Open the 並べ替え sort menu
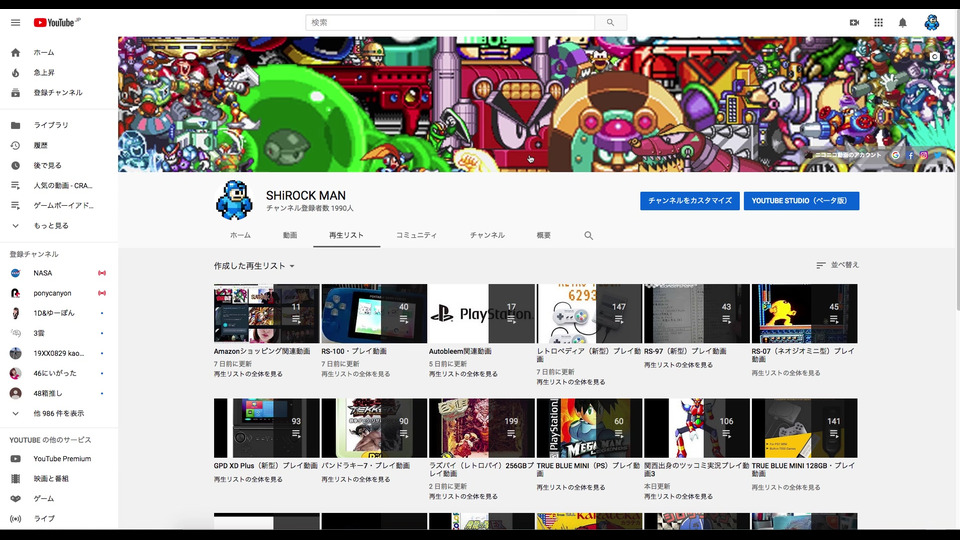Image resolution: width=960 pixels, height=540 pixels. coord(837,265)
